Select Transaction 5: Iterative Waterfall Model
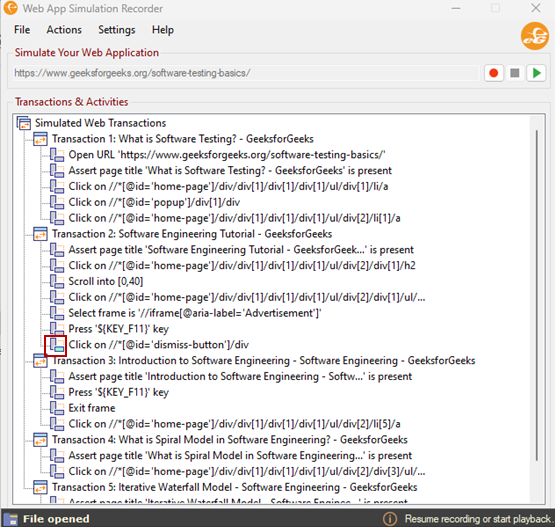Image resolution: width=555 pixels, height=527 pixels. [235, 487]
